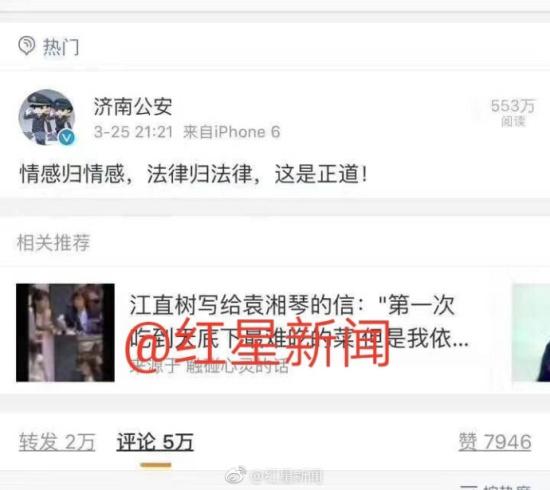Tap the 热门 section label
550x490 pixels.
click(61, 47)
